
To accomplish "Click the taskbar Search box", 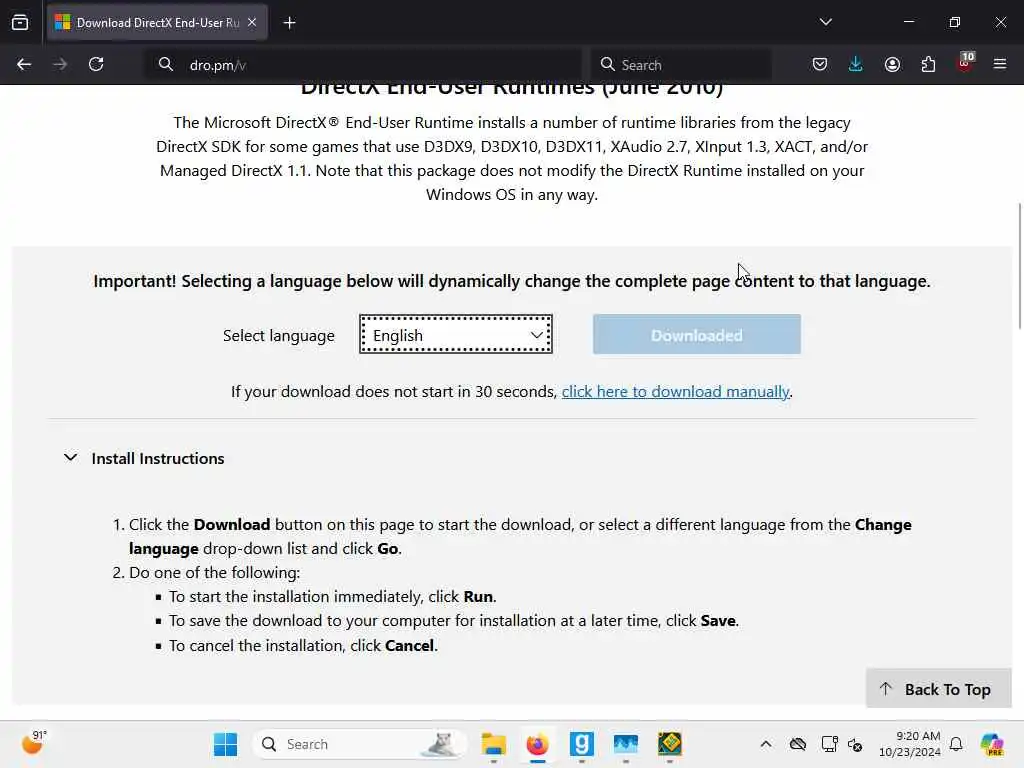I will point(360,744).
